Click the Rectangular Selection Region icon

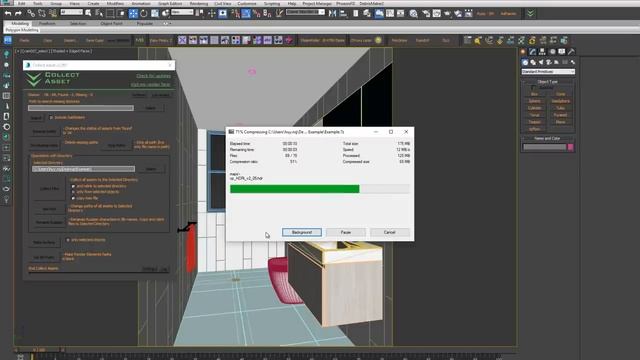pos(110,13)
